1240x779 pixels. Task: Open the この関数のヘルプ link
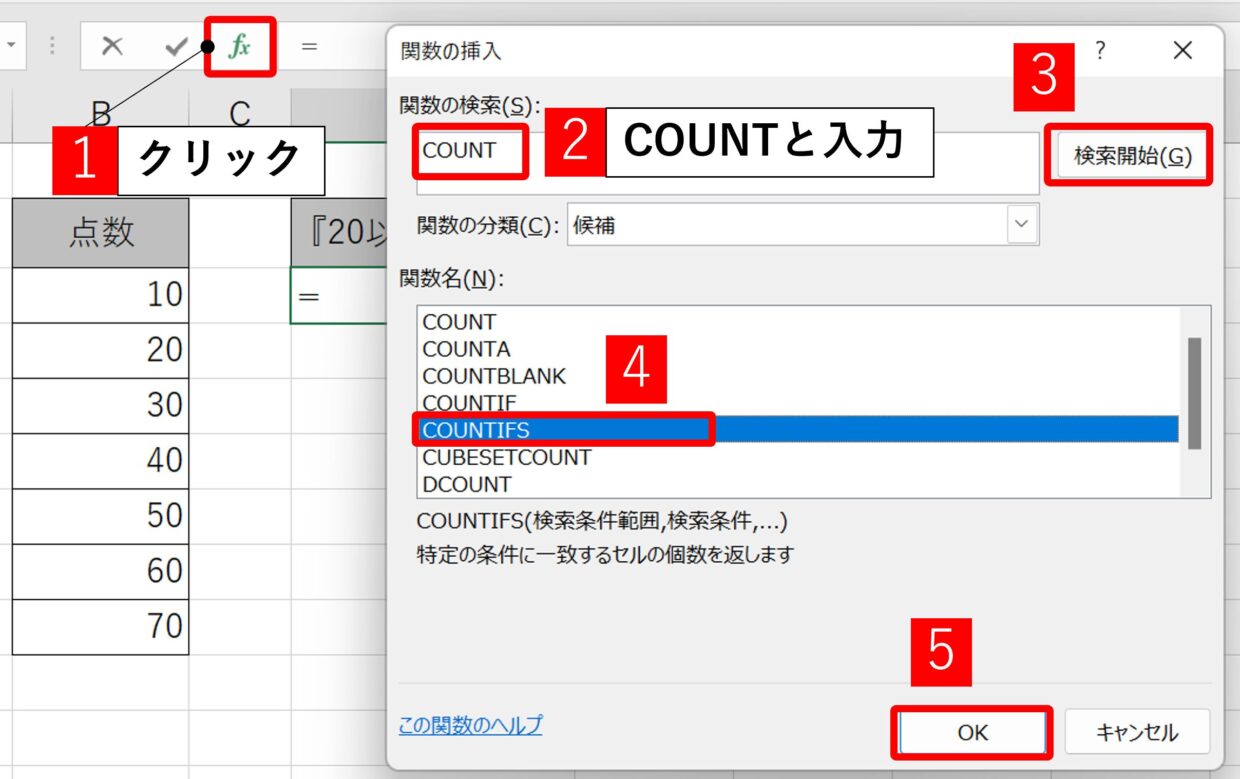point(470,725)
